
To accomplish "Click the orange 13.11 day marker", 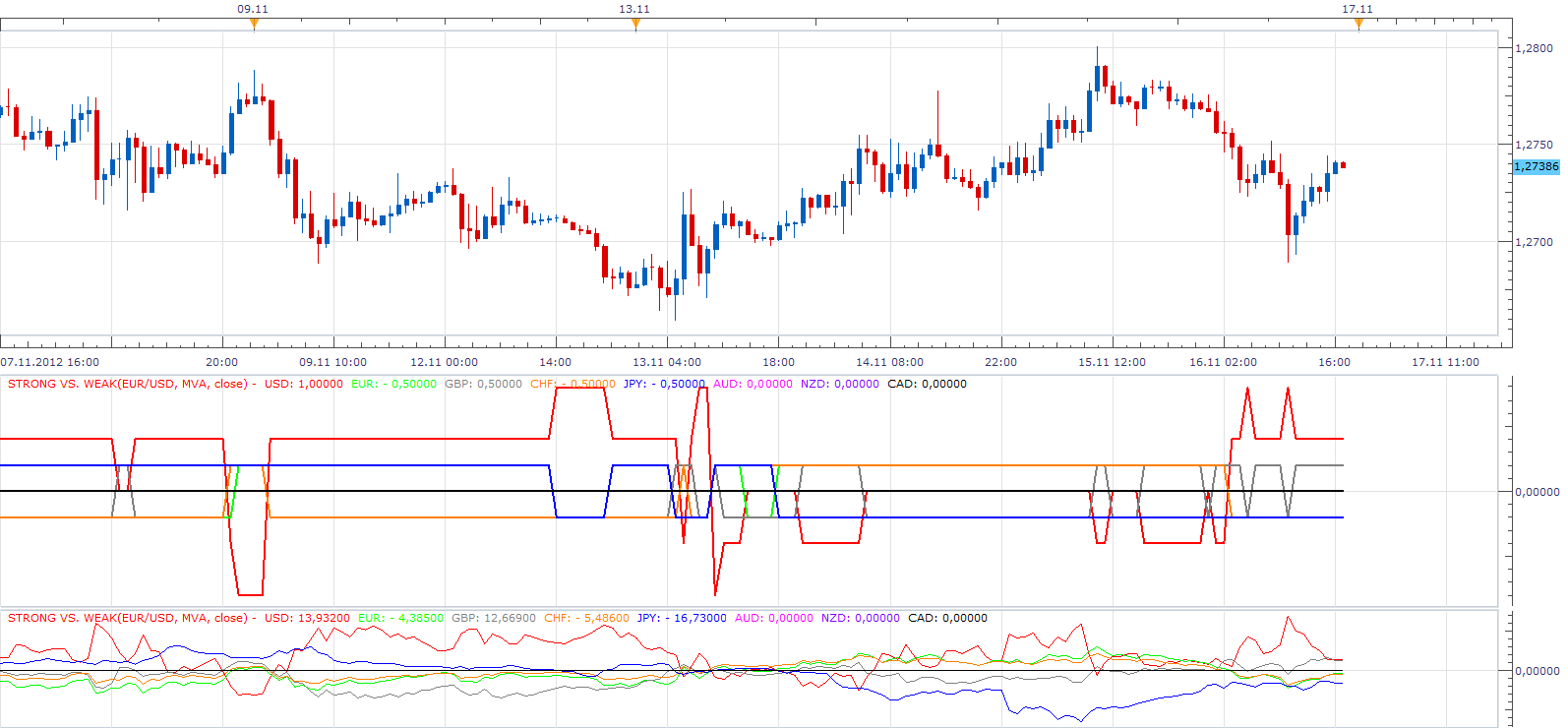I will tap(635, 24).
